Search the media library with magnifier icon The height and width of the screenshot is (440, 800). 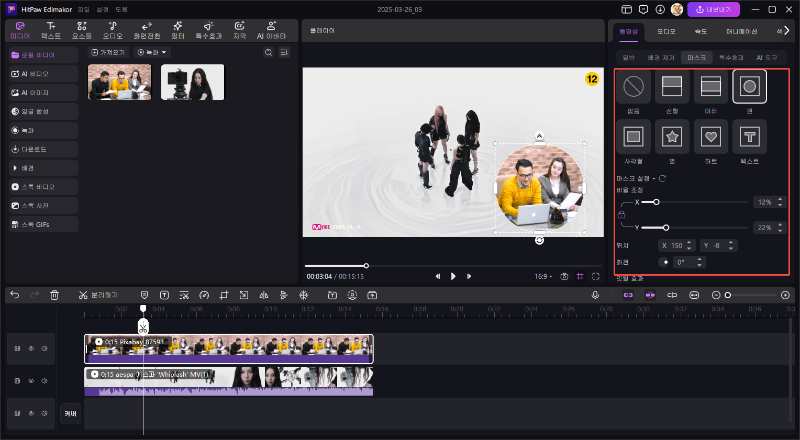pos(268,52)
